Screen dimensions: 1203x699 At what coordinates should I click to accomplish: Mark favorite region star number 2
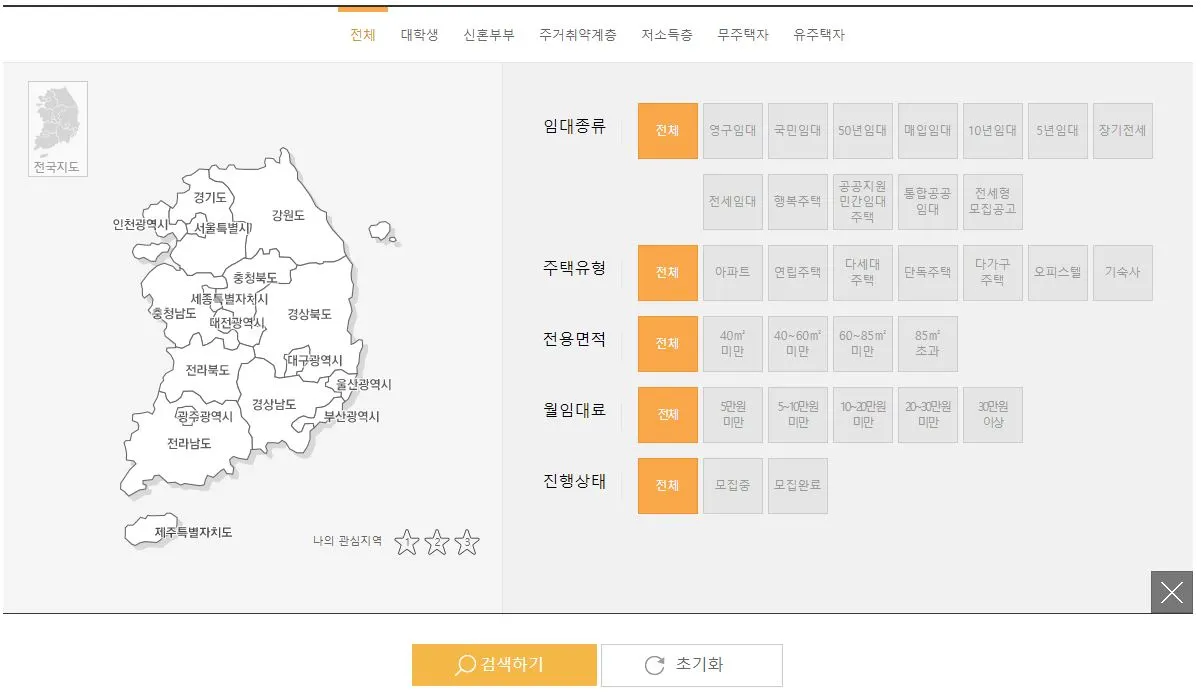pos(436,543)
